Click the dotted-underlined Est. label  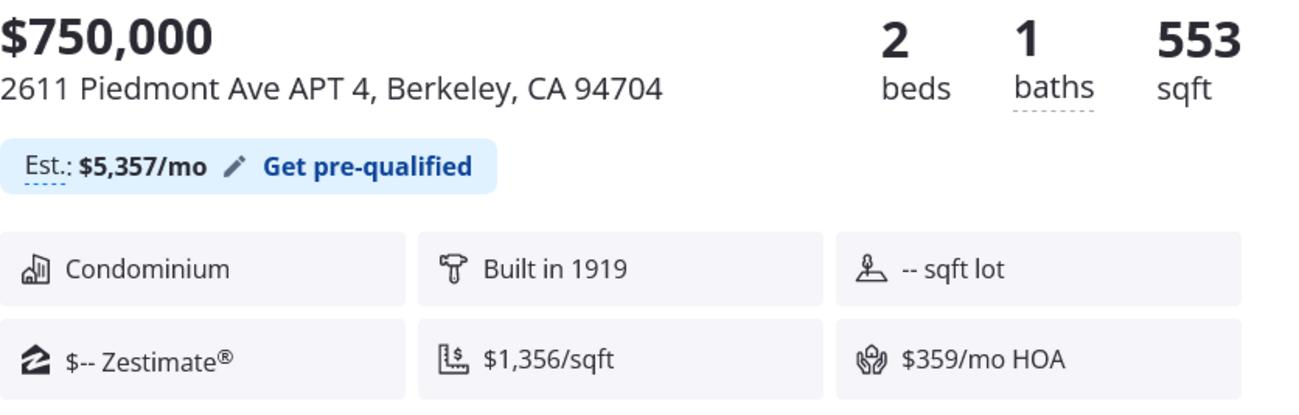click(x=45, y=167)
